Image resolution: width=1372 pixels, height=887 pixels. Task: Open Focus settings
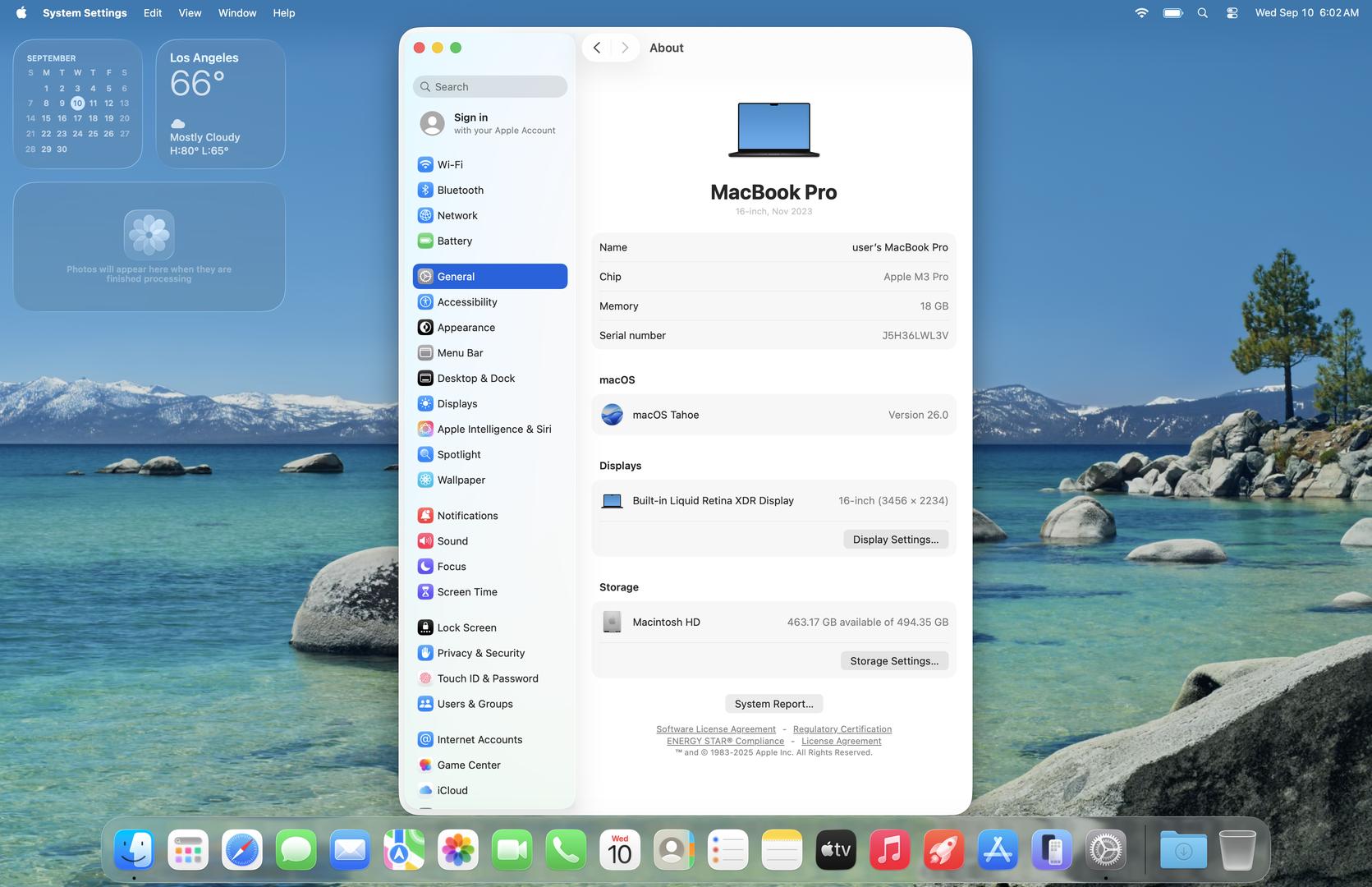(x=490, y=566)
